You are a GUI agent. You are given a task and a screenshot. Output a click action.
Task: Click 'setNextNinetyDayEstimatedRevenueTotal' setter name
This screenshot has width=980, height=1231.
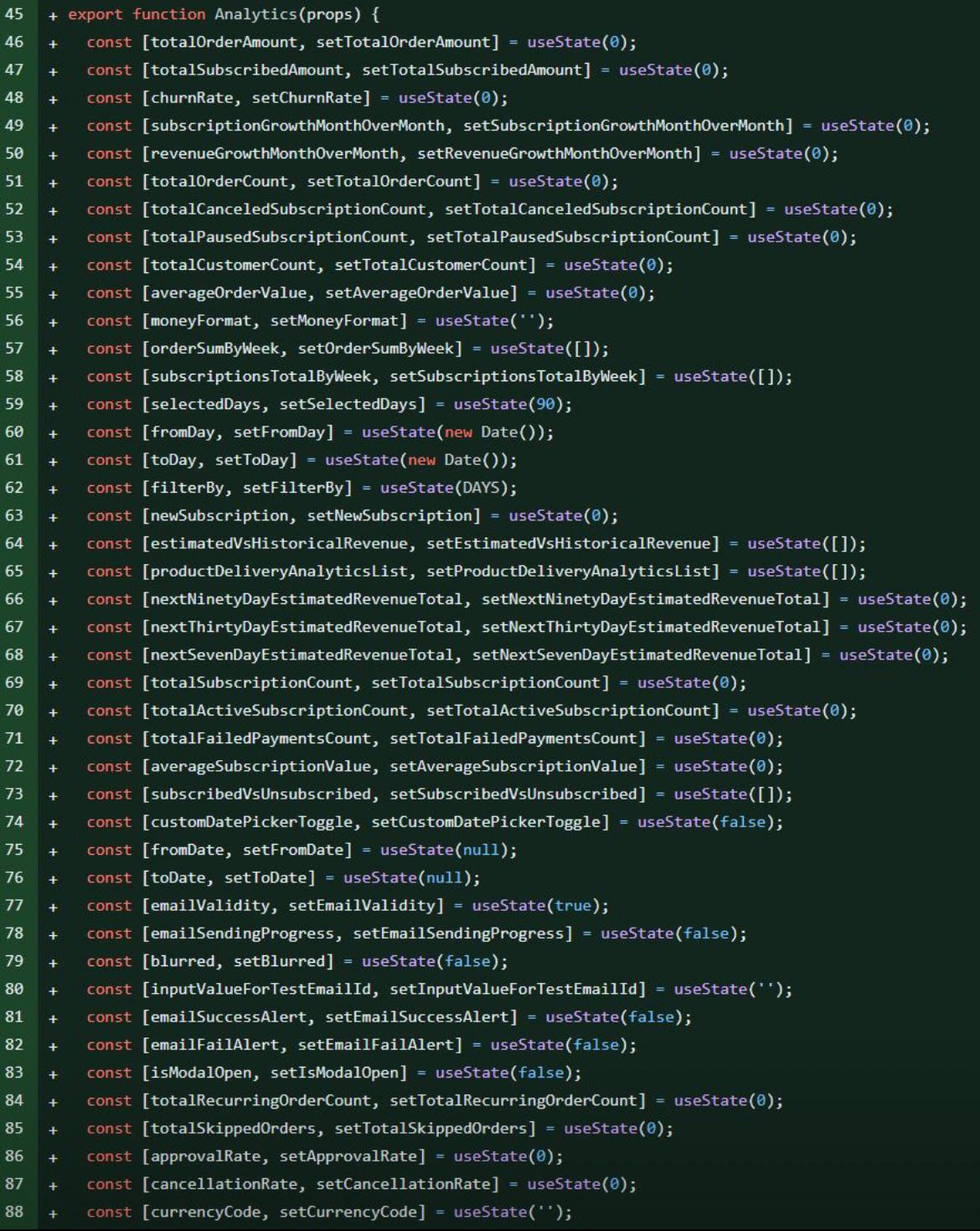click(651, 598)
